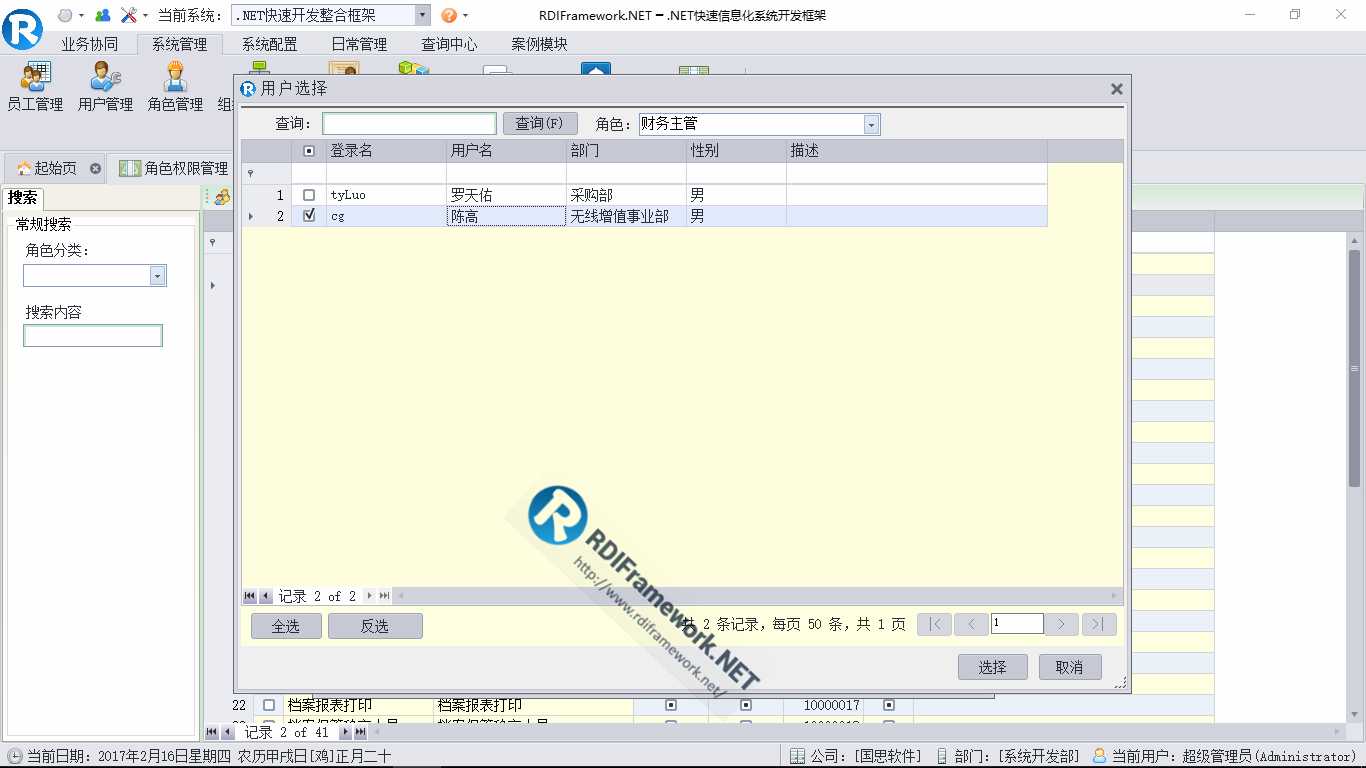Open dropdown arrow next to grey ball icon
This screenshot has width=1366, height=768.
coord(81,16)
